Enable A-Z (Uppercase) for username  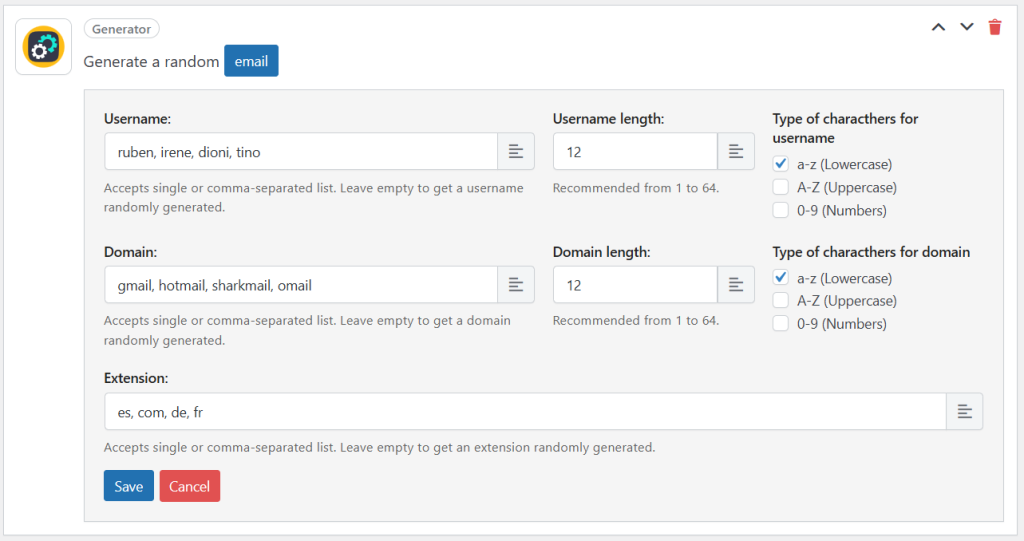[781, 187]
